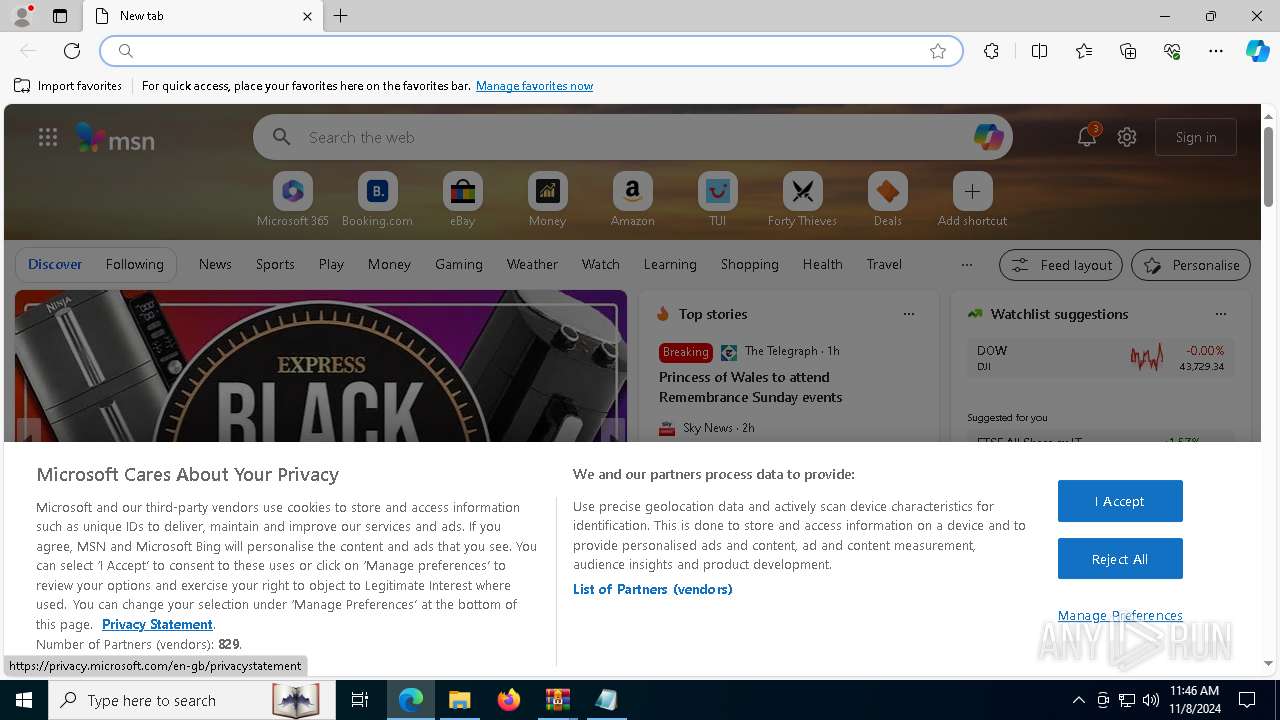
Task: Close the New tab tab
Action: [307, 16]
